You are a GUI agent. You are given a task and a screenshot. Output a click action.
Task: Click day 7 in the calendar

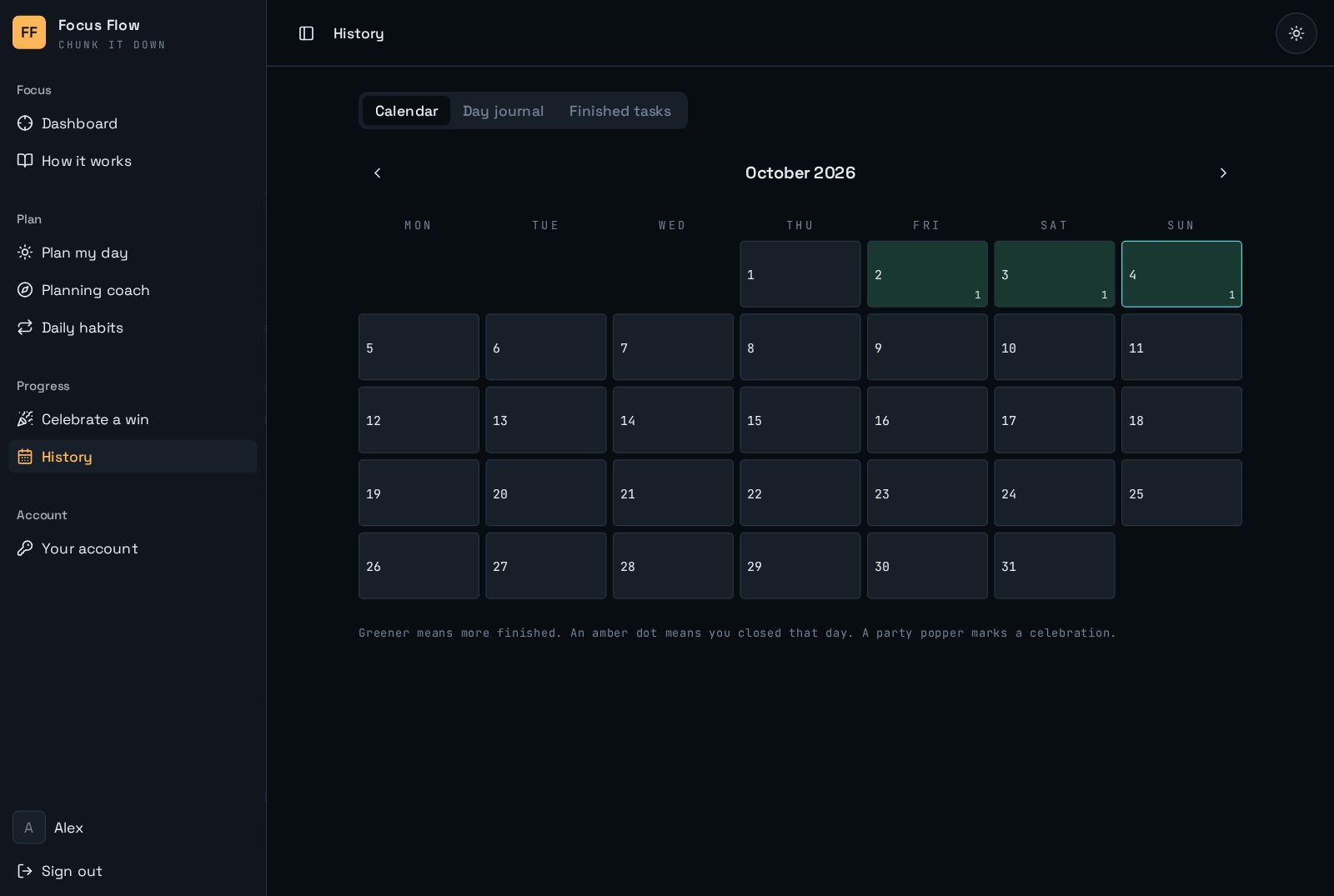click(673, 347)
